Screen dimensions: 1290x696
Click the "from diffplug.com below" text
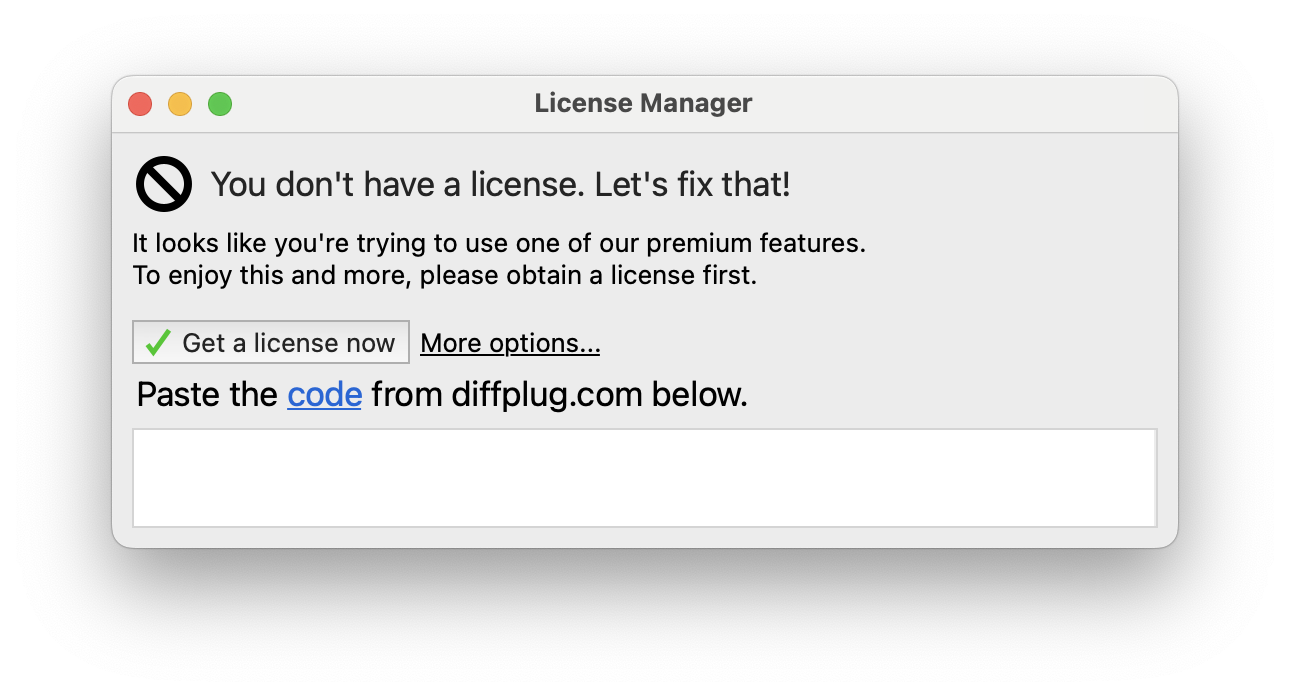tap(559, 395)
